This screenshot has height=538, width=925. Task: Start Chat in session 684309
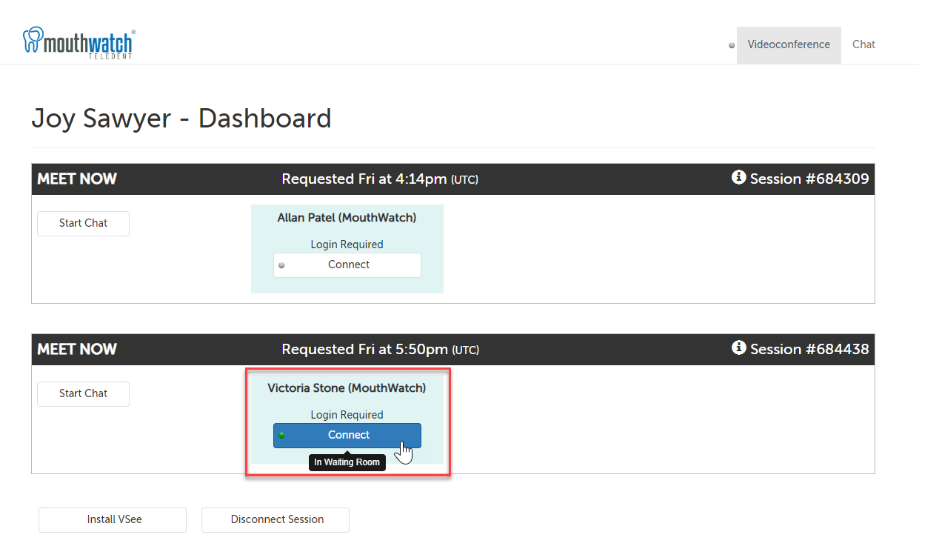point(83,224)
